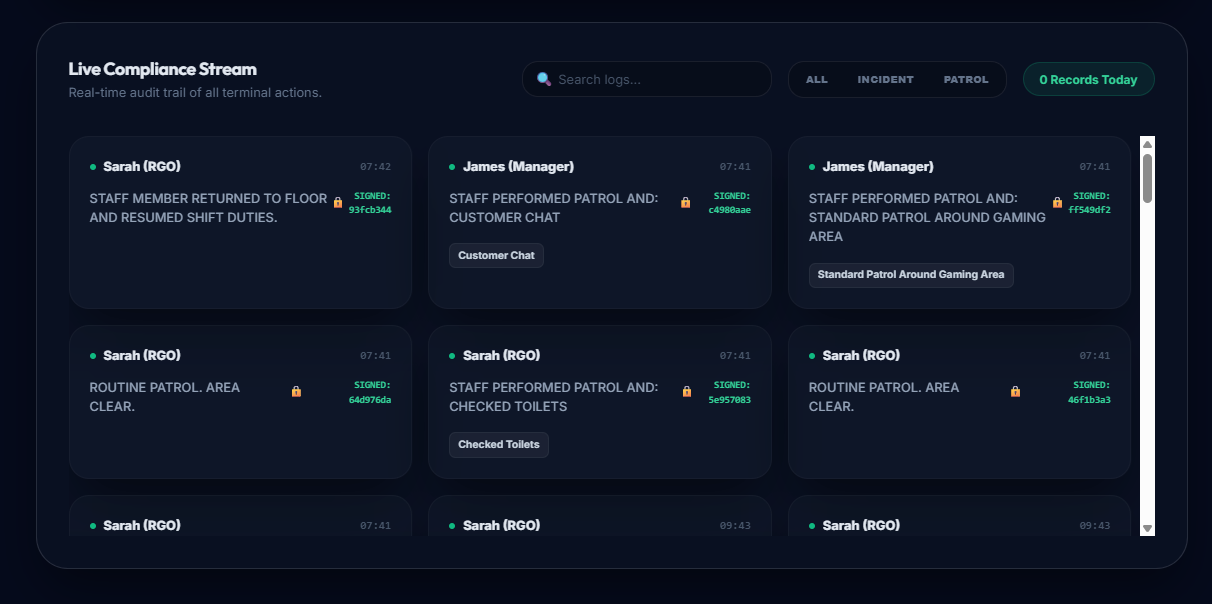Click lock icon on signature 93fcb344 card

pos(338,202)
